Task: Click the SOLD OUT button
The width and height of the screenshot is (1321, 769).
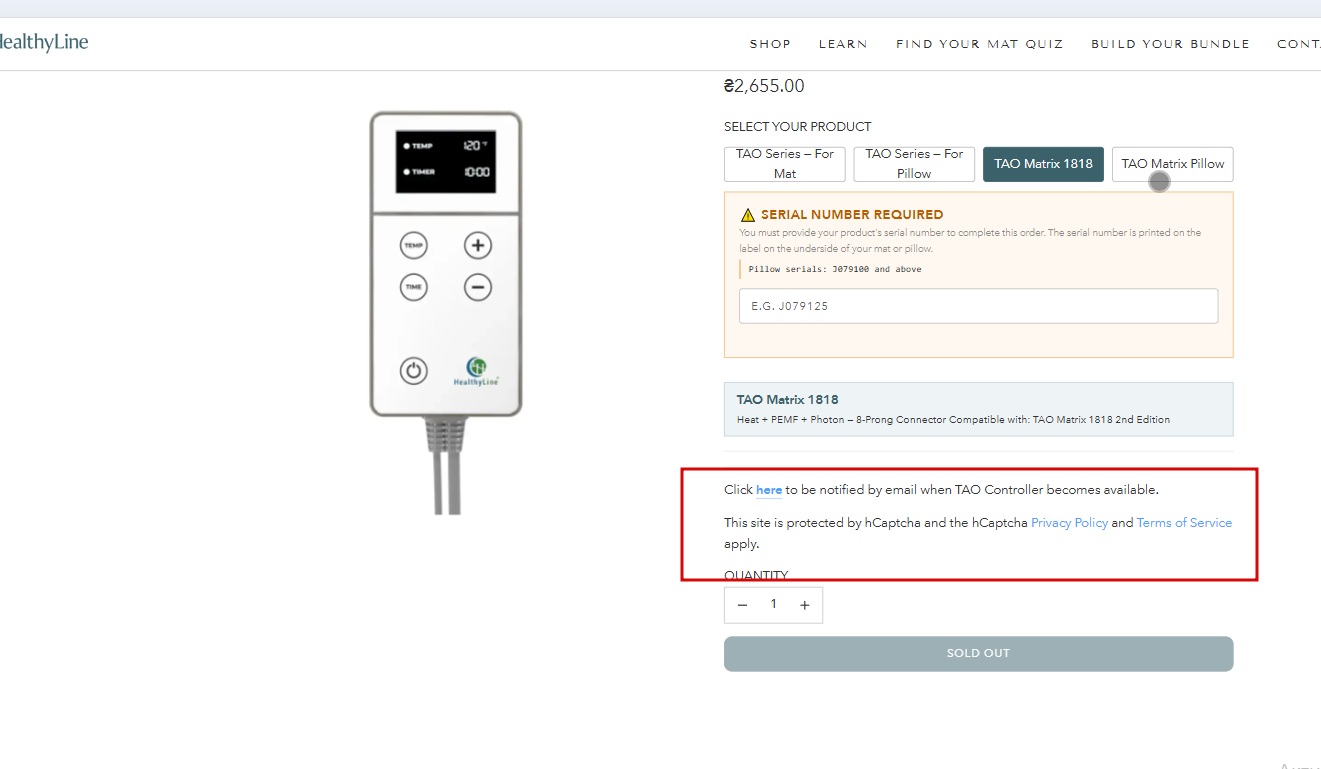Action: [978, 654]
